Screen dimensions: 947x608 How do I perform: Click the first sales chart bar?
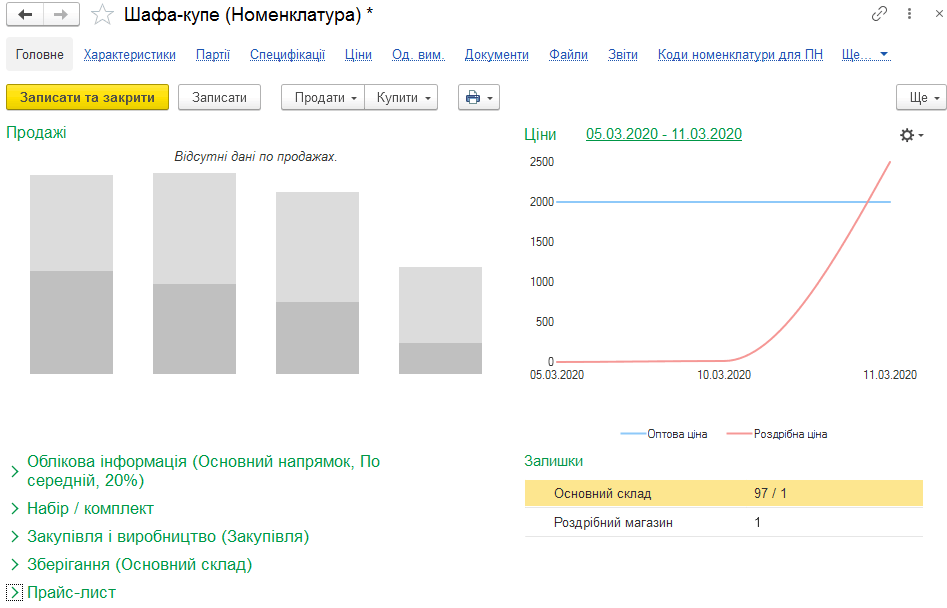click(71, 274)
